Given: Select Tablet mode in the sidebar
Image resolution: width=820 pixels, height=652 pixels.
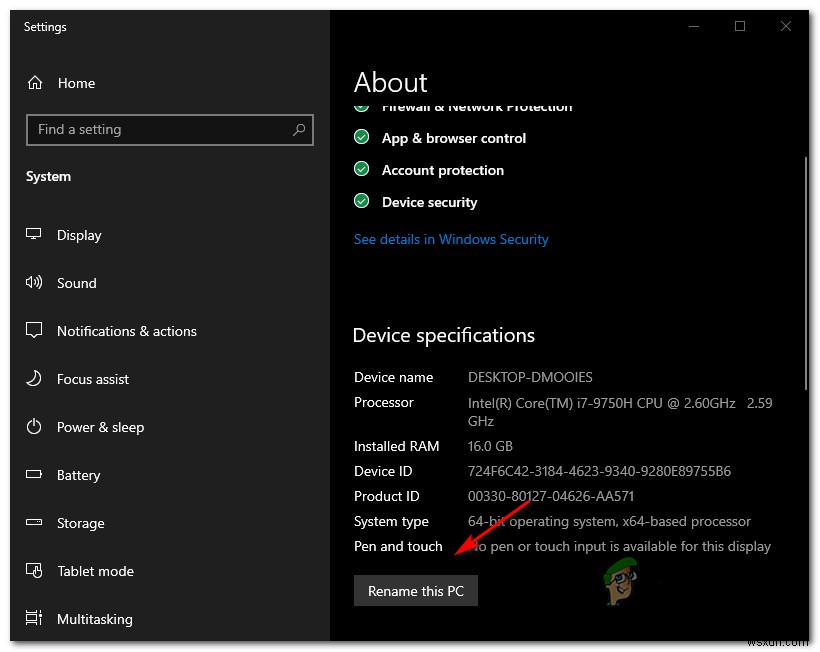Looking at the screenshot, I should pos(95,571).
